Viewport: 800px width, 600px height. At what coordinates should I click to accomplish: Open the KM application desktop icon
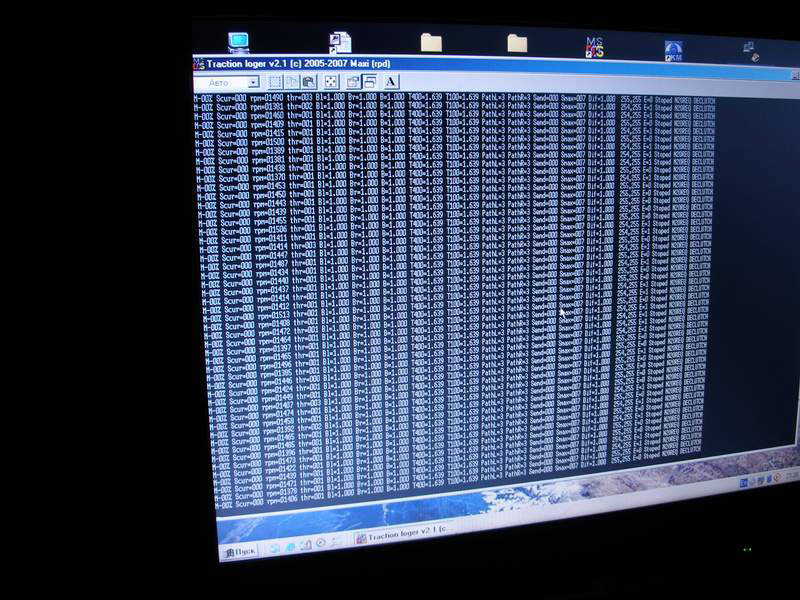pos(673,49)
